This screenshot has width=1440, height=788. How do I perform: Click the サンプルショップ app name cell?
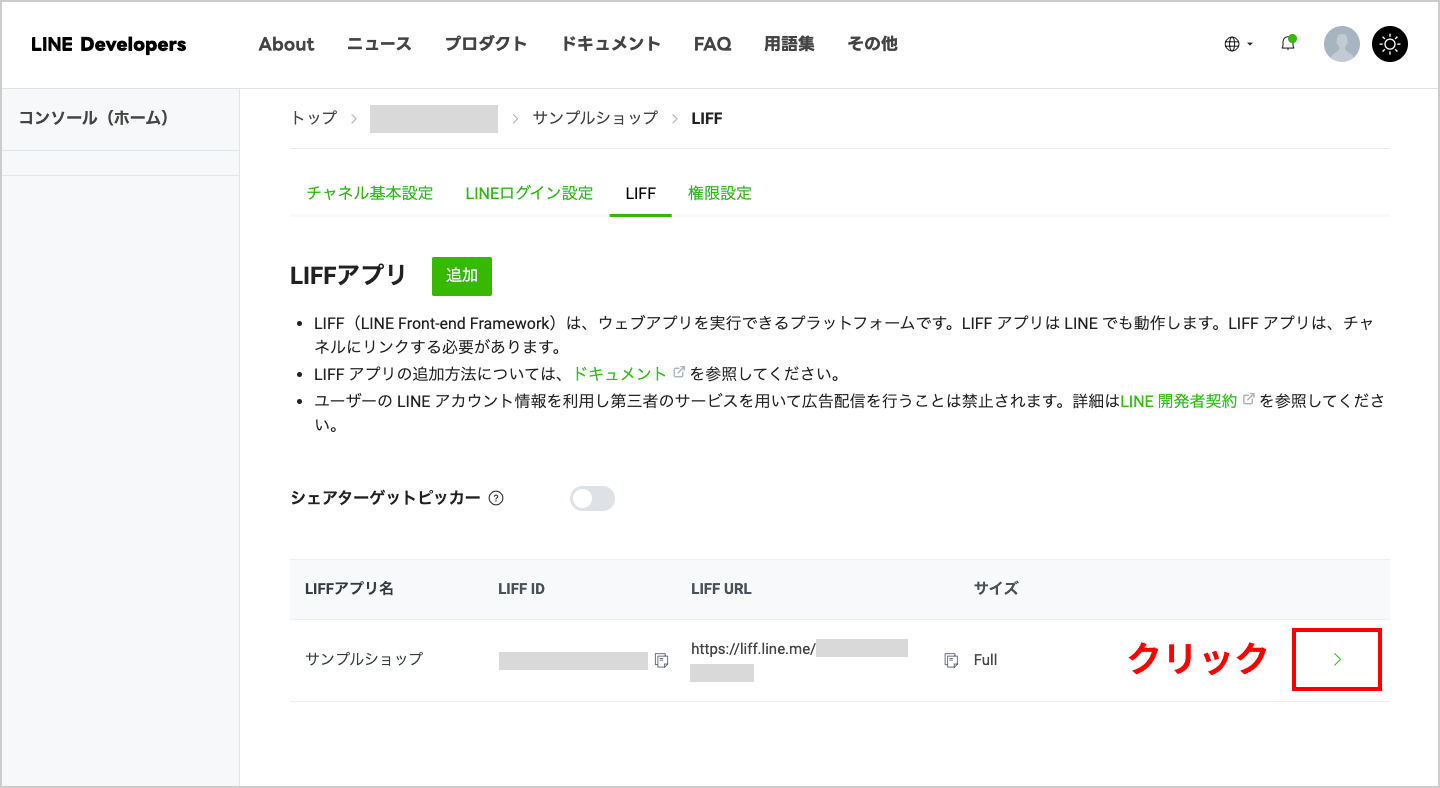pos(364,659)
